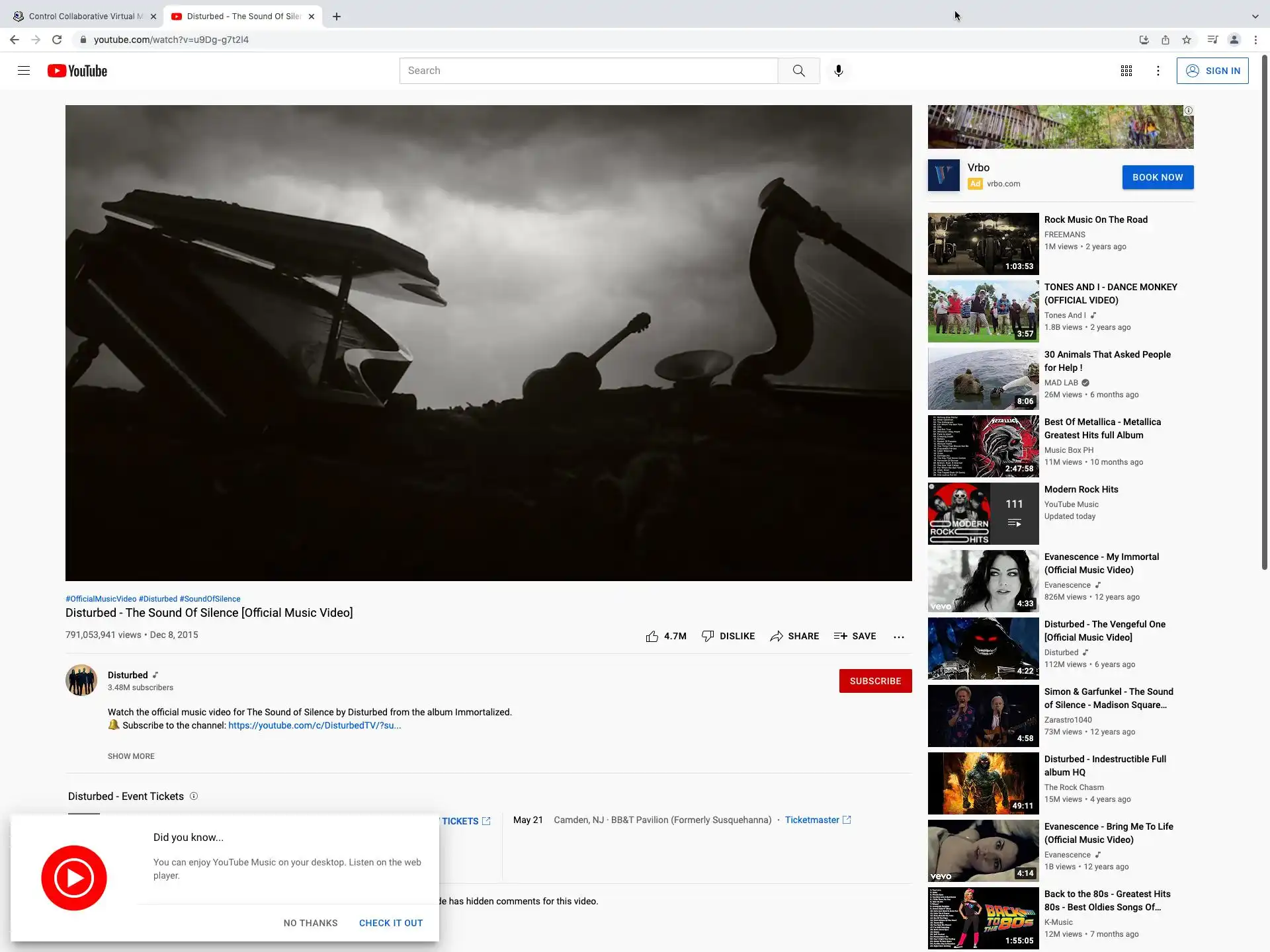Click the ad info icon on Vrbo banner
The height and width of the screenshot is (952, 1270).
coord(1188,110)
